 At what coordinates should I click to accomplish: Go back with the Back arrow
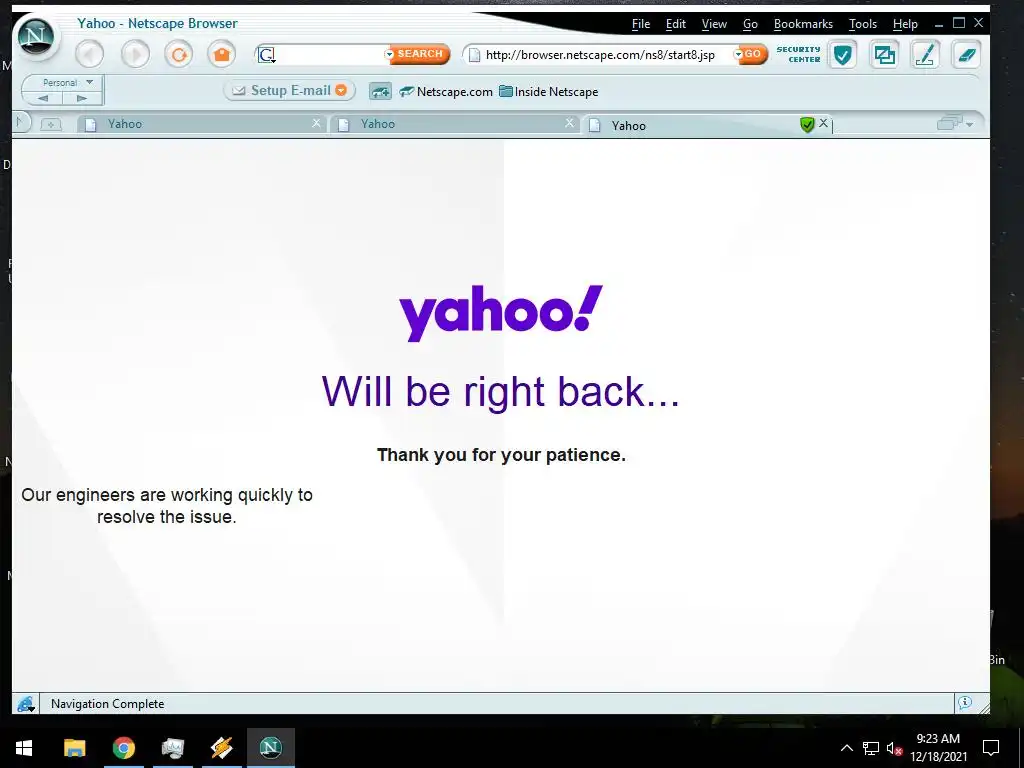(x=89, y=54)
